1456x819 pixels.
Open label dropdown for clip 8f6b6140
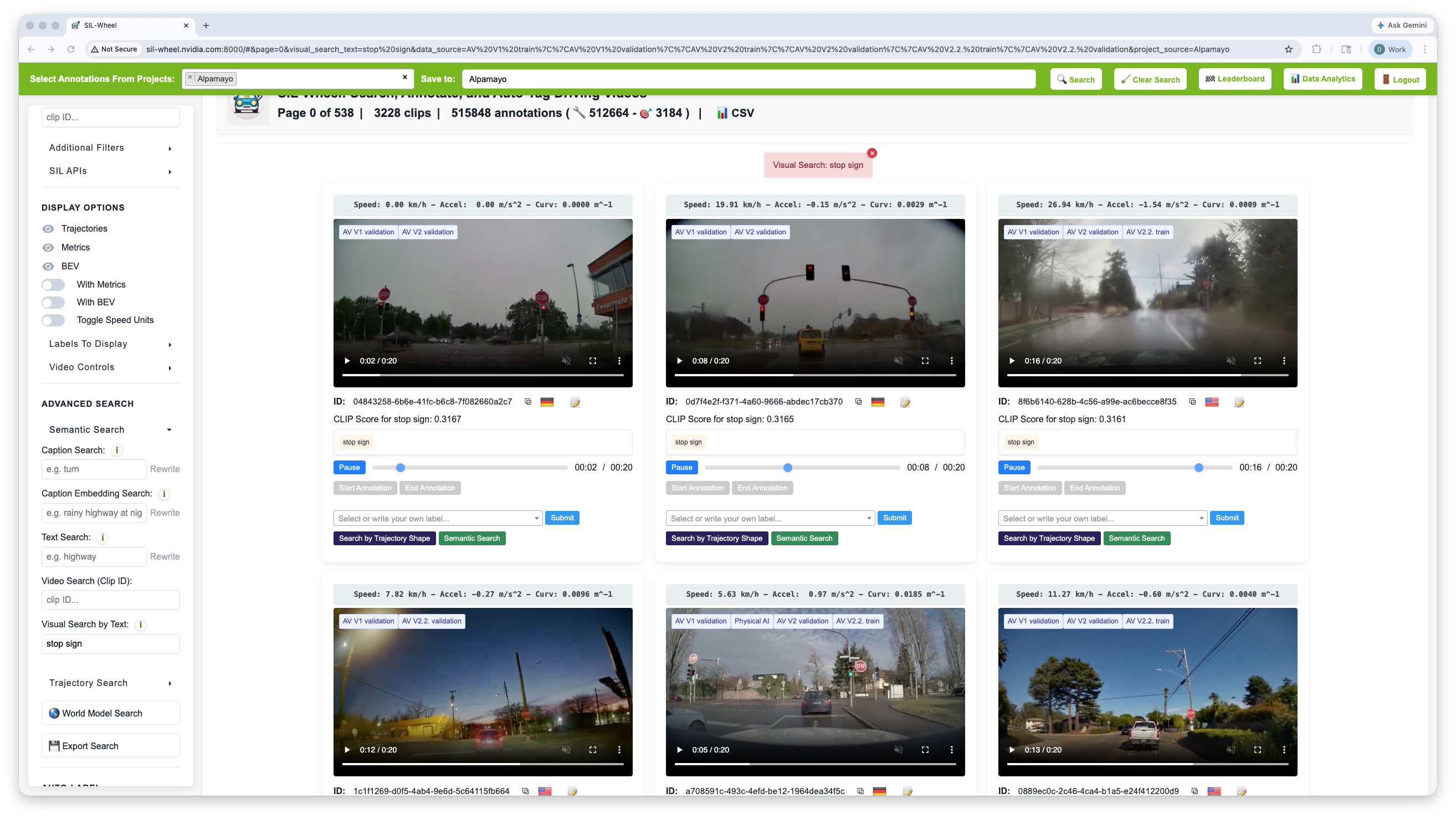(1103, 518)
